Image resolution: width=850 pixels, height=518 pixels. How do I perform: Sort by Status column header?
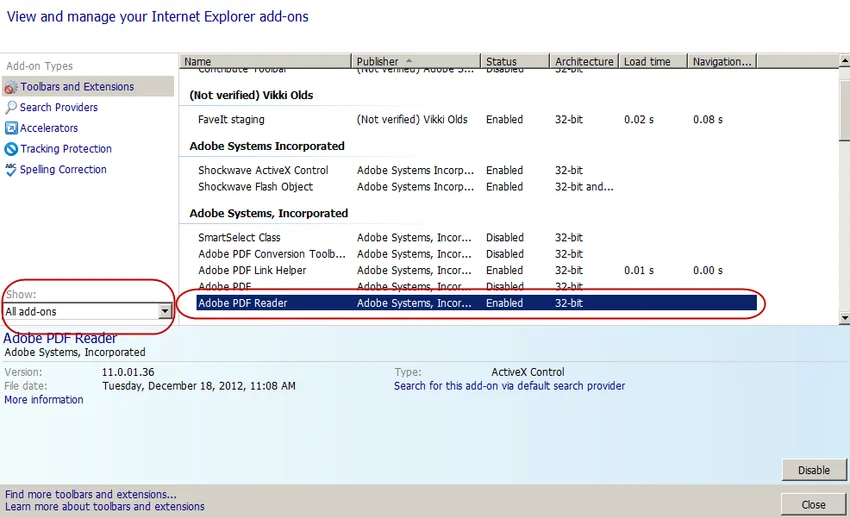[x=515, y=61]
